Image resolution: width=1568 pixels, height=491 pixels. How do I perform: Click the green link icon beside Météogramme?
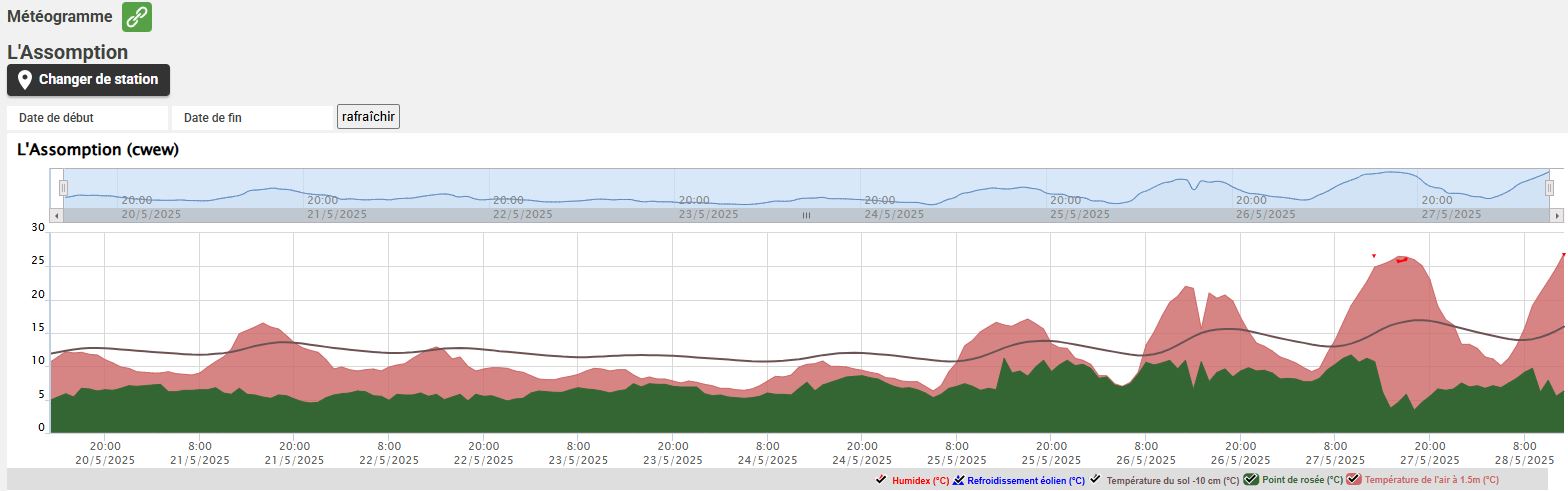pyautogui.click(x=137, y=17)
